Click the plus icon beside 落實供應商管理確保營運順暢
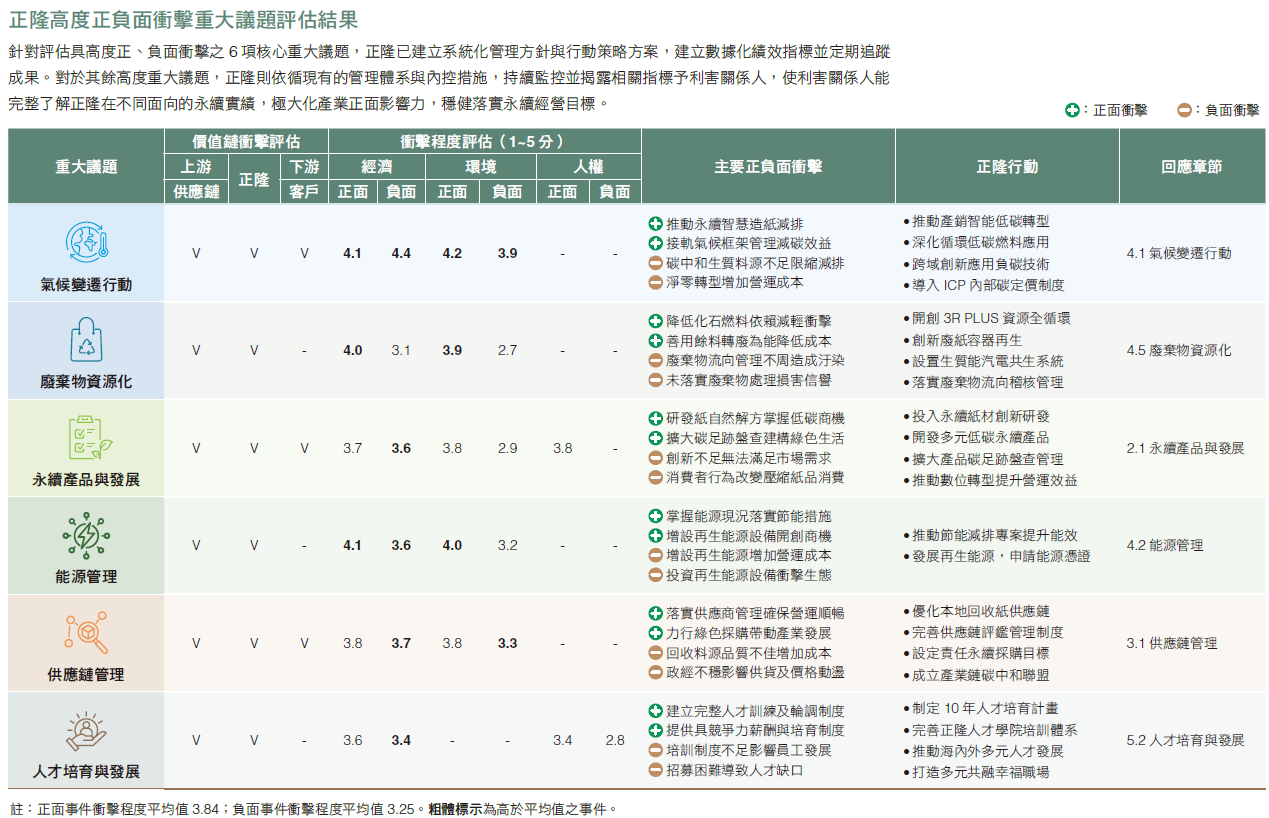1269x818 pixels. coord(655,613)
